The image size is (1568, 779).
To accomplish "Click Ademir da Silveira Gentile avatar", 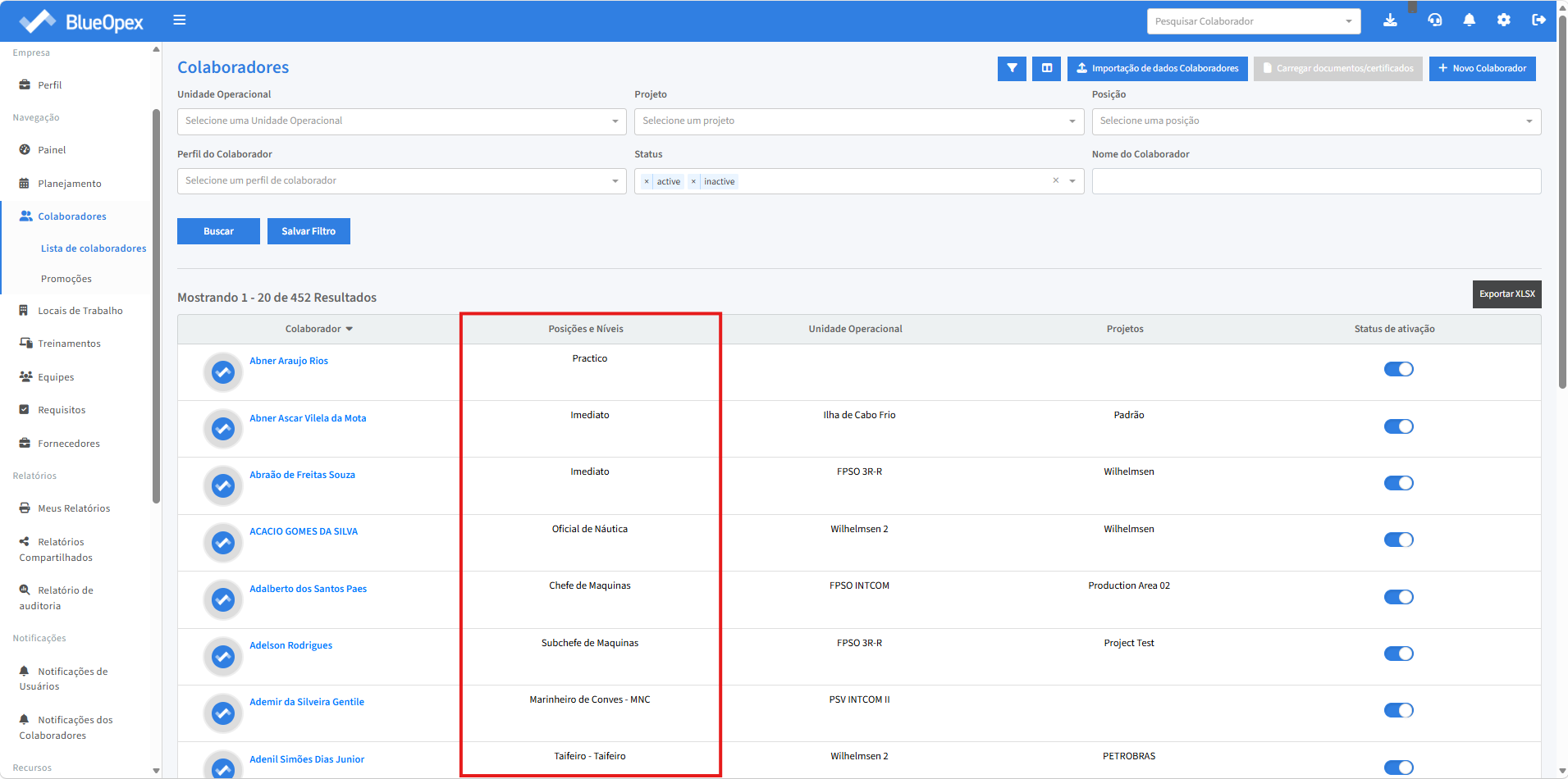I will point(223,713).
